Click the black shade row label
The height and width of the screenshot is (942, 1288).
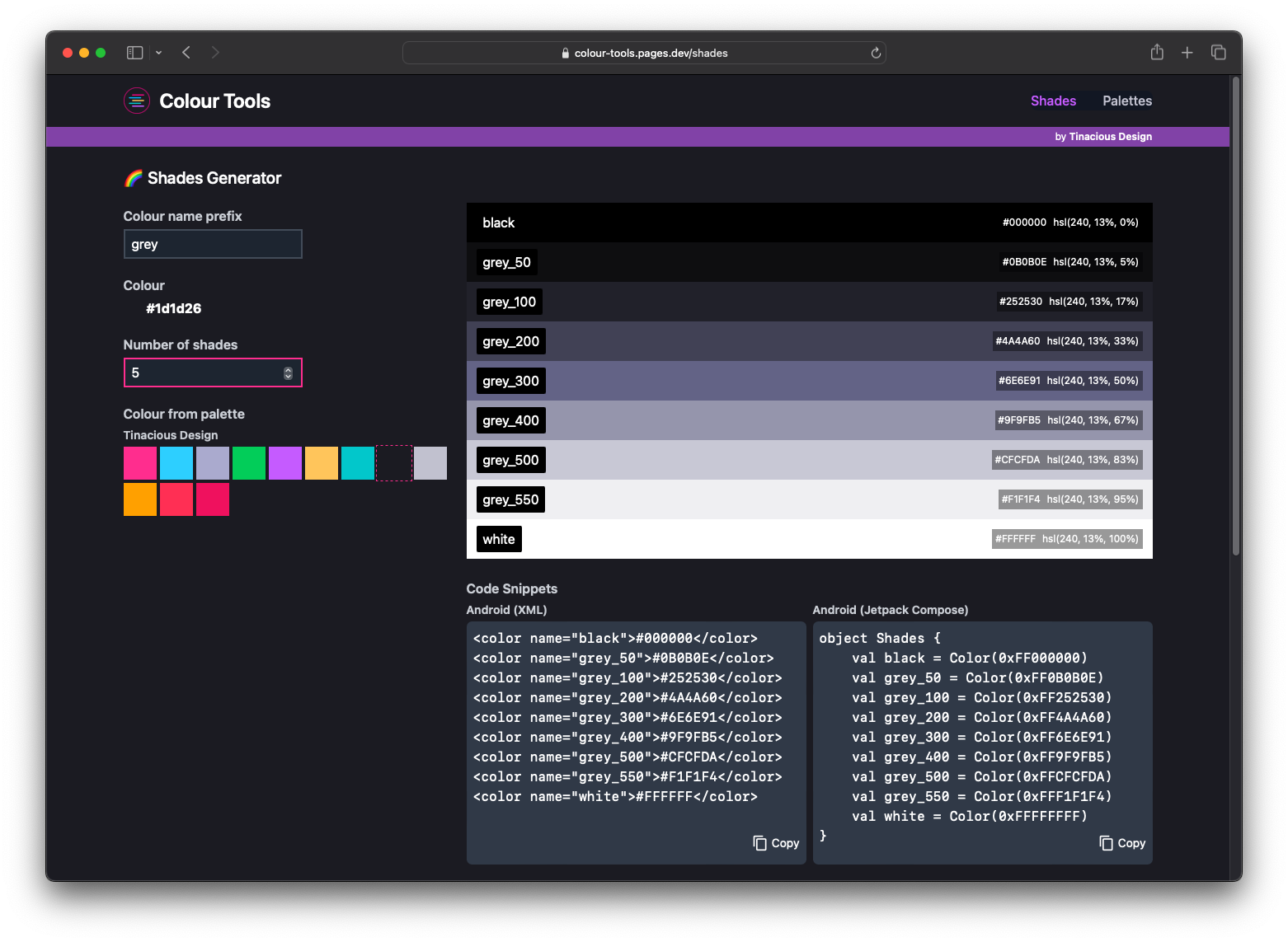coord(498,223)
